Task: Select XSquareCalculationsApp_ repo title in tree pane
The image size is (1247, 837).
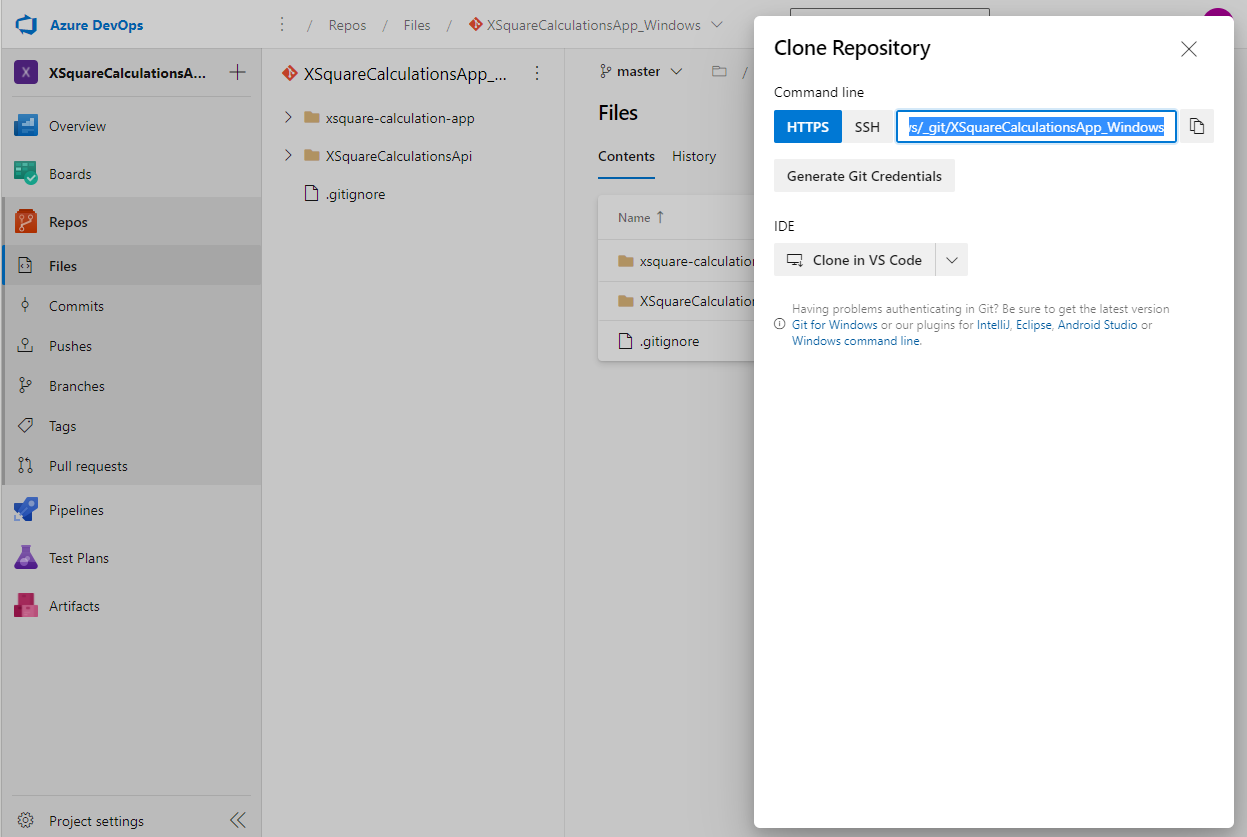Action: coord(404,73)
